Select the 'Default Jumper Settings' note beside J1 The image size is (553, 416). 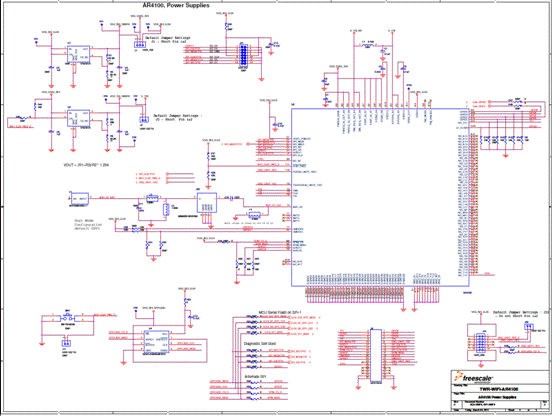coord(168,39)
